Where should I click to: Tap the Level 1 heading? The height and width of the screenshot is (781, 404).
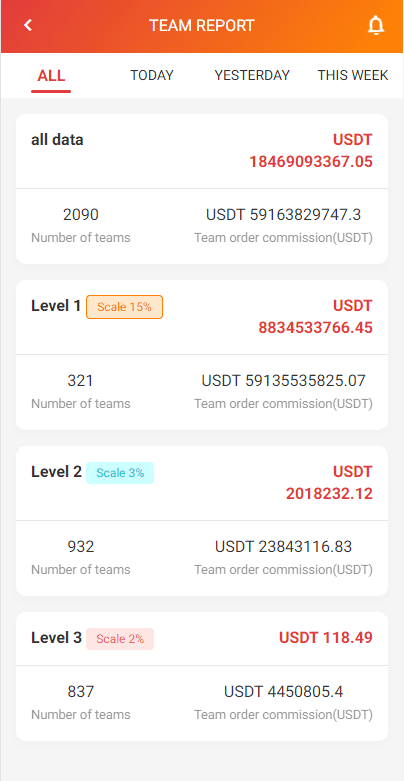coord(56,306)
